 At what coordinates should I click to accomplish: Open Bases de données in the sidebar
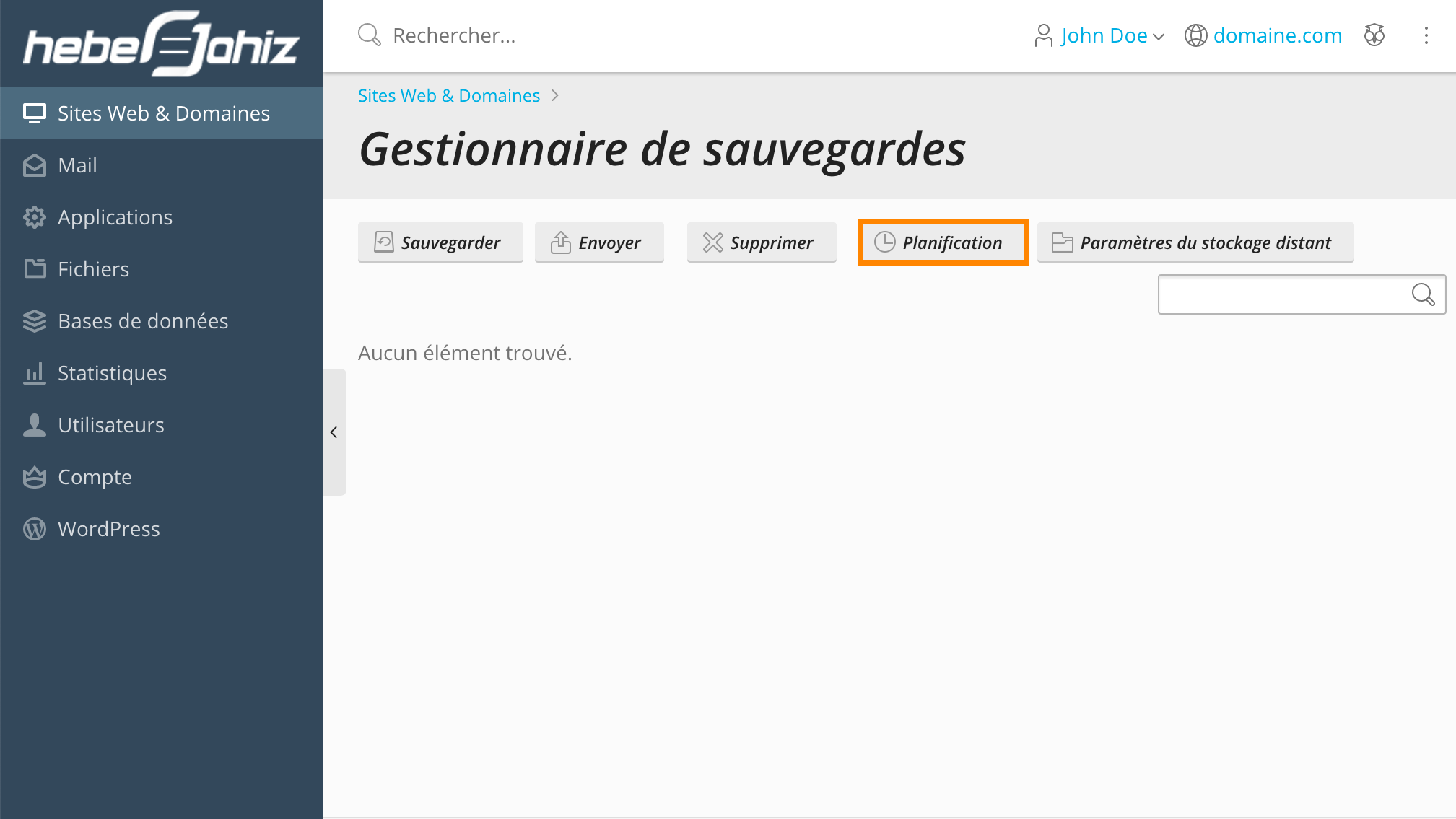pos(162,321)
